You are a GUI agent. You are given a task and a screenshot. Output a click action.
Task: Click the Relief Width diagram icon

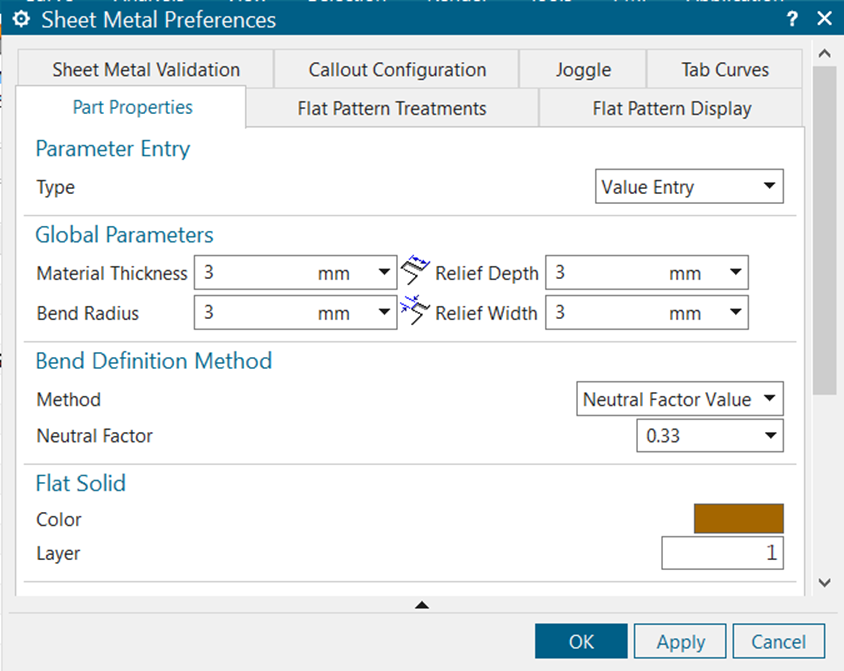pos(415,311)
